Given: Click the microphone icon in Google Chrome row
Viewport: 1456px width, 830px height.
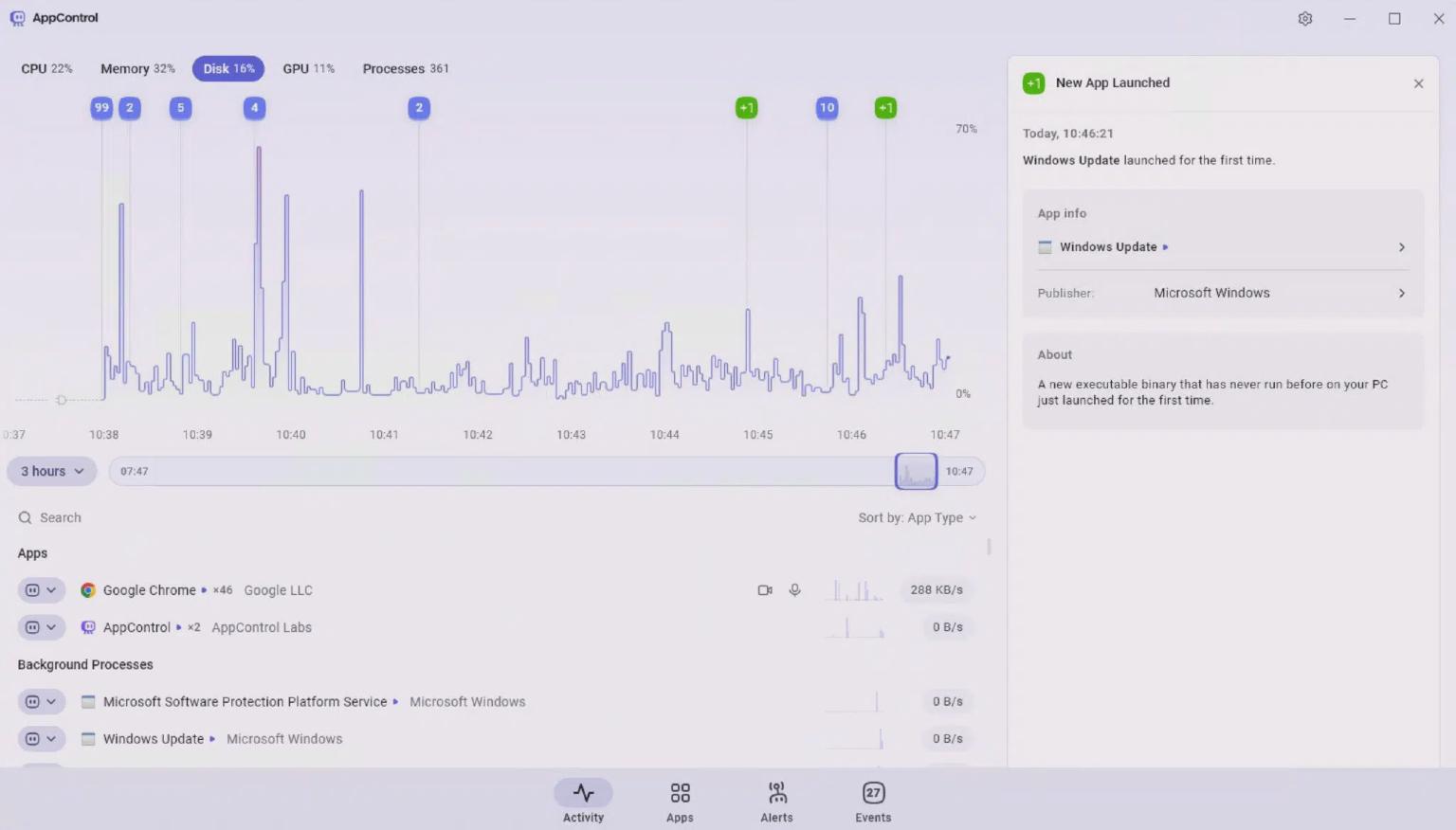Looking at the screenshot, I should tap(795, 590).
